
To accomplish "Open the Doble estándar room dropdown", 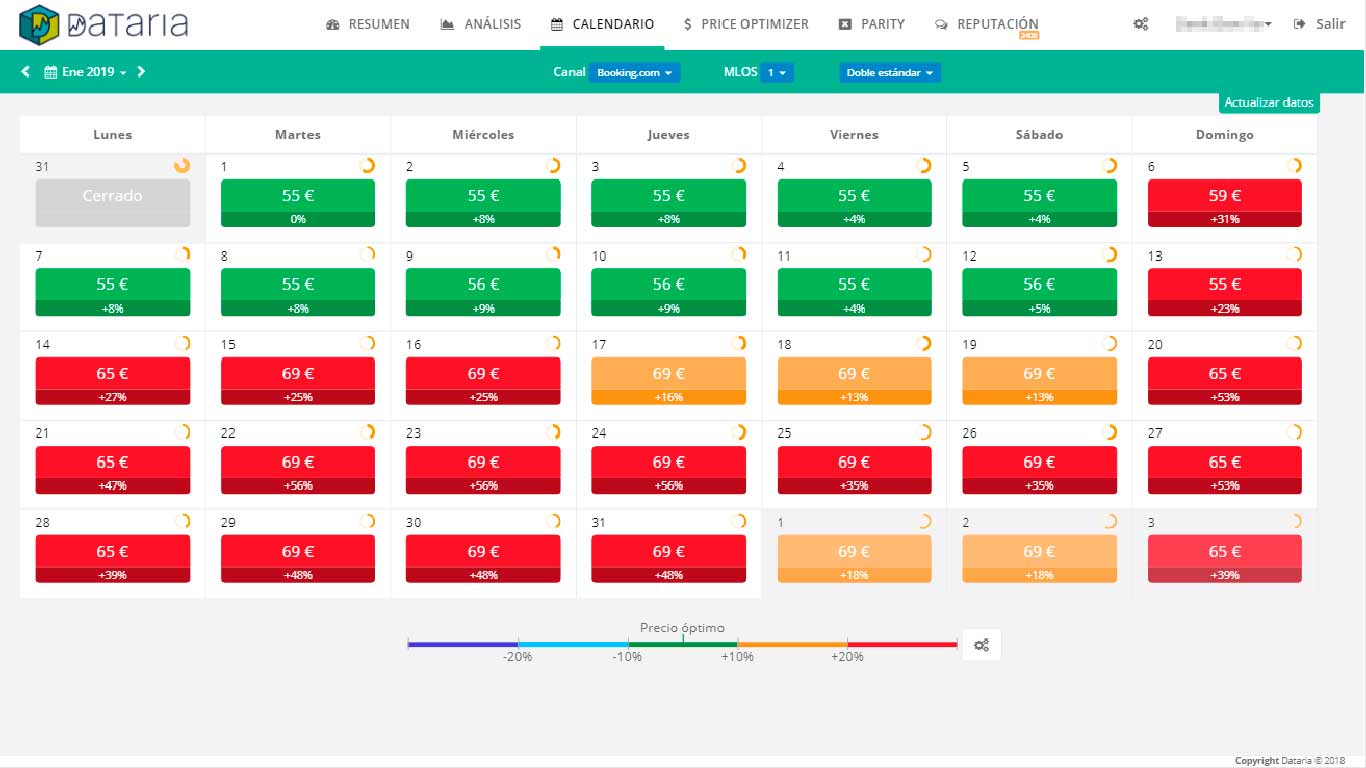I will click(889, 72).
